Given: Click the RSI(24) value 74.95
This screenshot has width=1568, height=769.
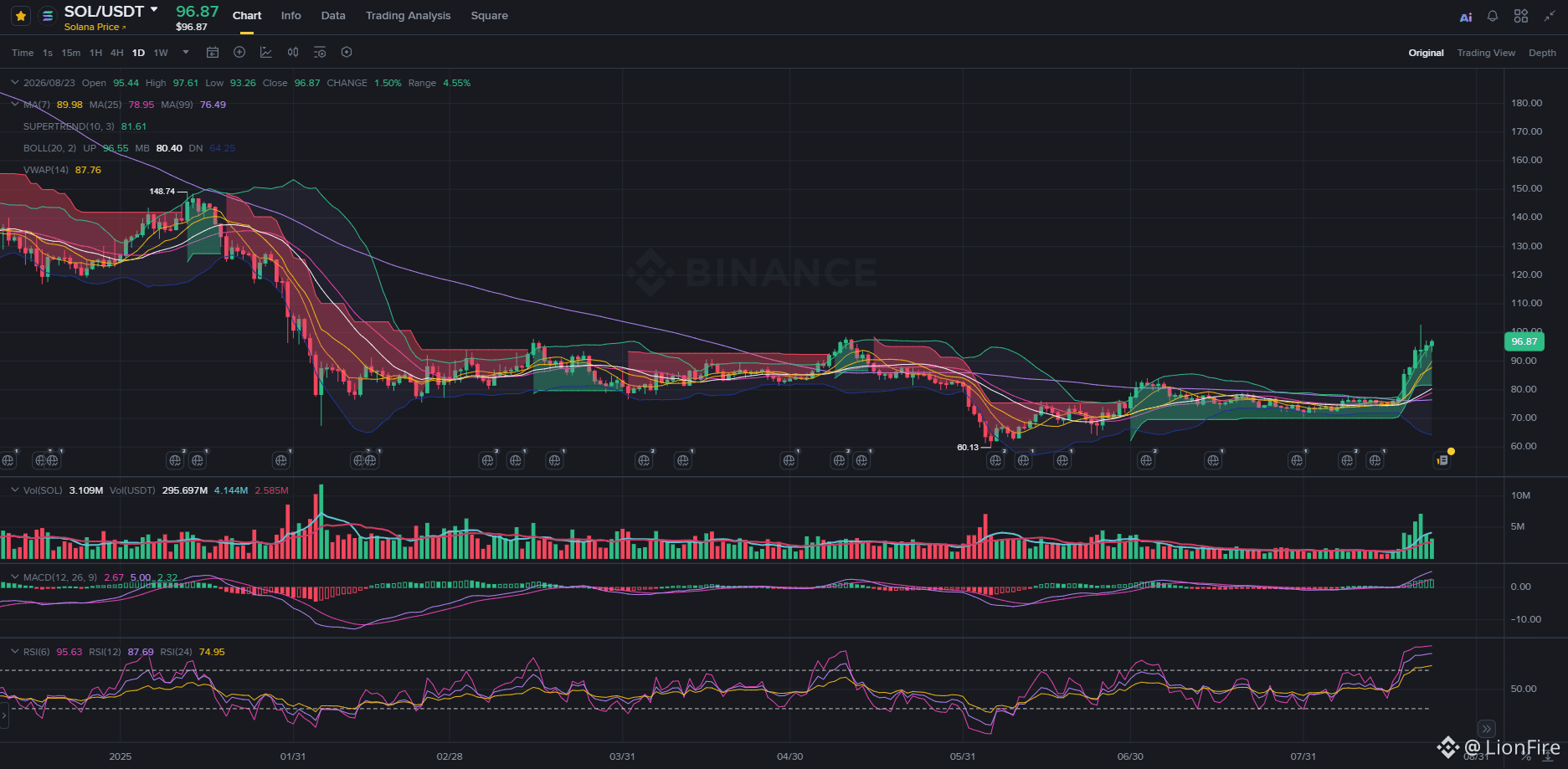Looking at the screenshot, I should pyautogui.click(x=212, y=652).
